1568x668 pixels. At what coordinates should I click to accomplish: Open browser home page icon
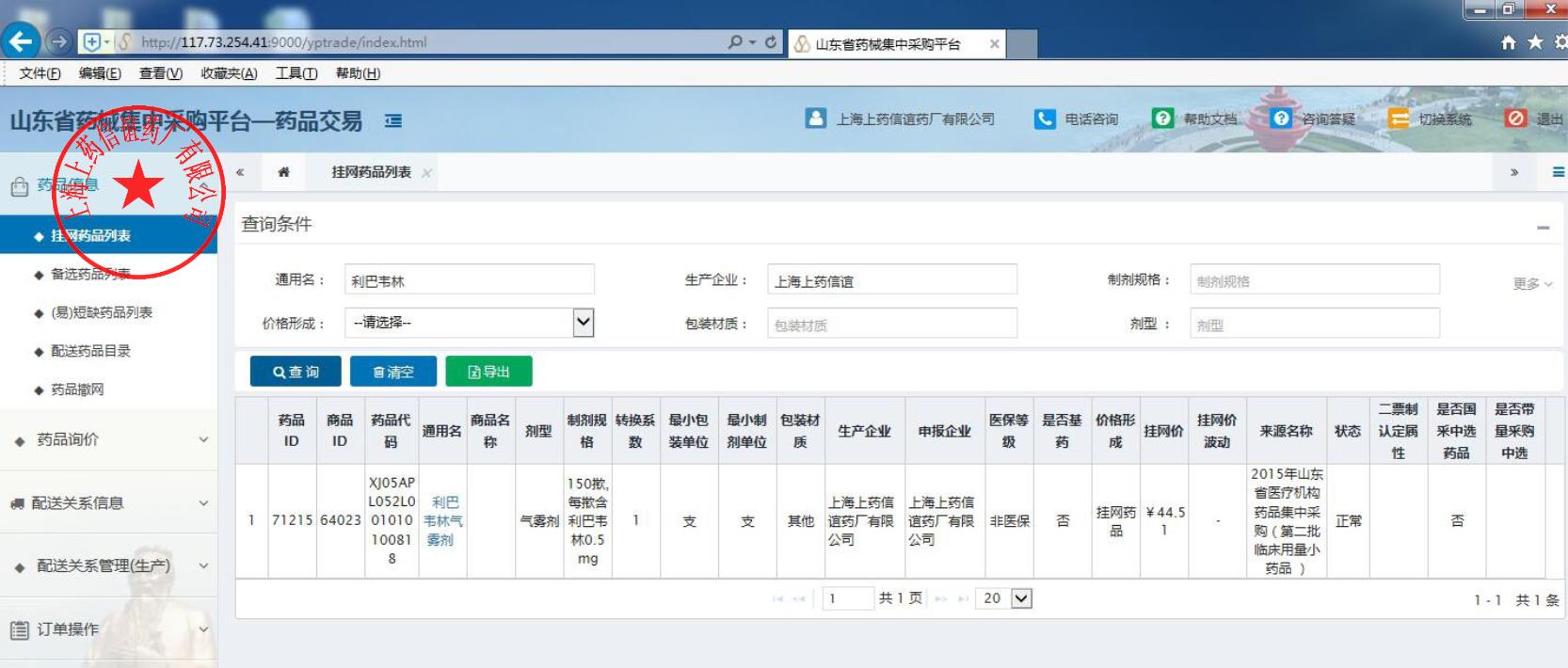click(x=1509, y=42)
